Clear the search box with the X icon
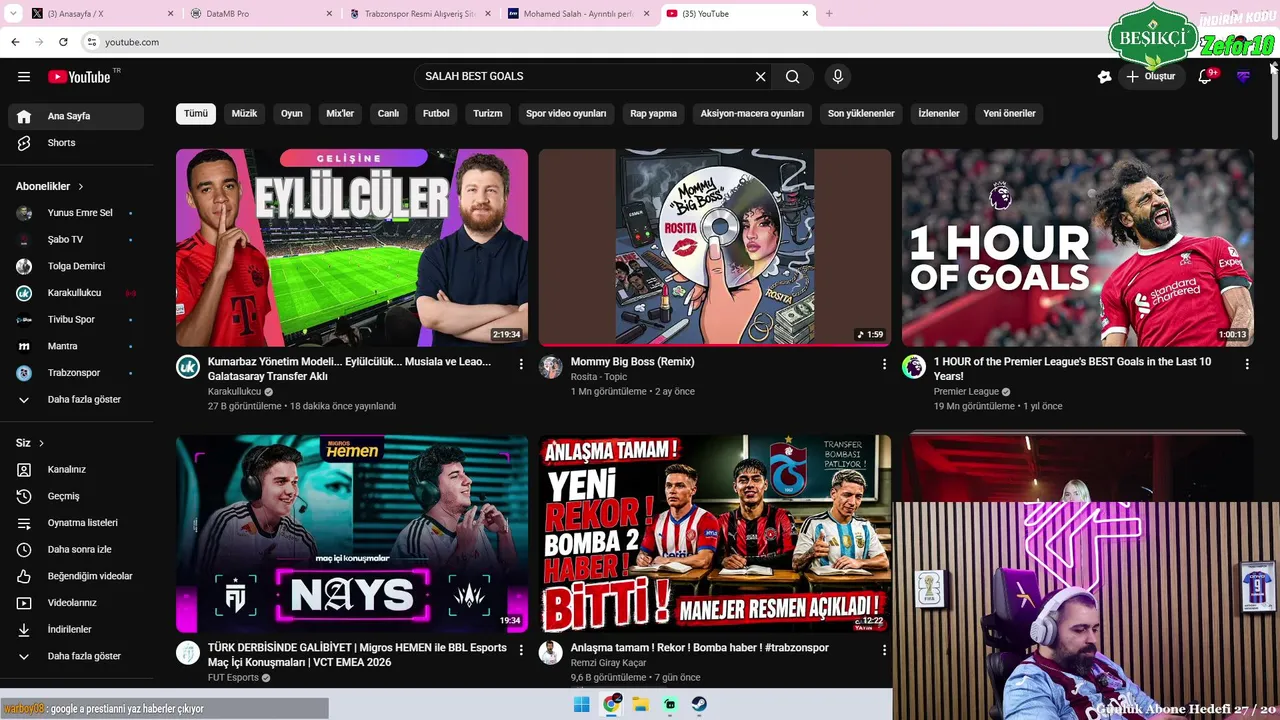The height and width of the screenshot is (720, 1280). click(x=760, y=77)
